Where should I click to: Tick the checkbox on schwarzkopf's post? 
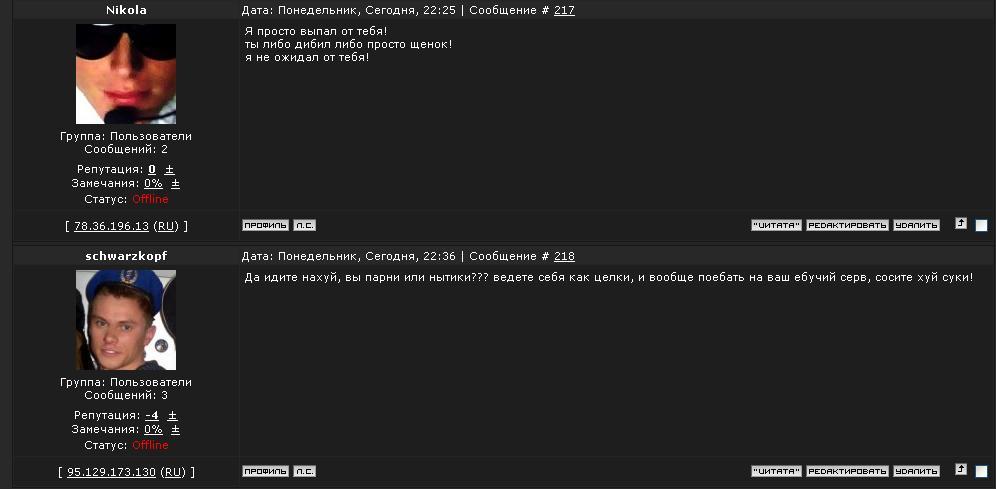[x=981, y=471]
